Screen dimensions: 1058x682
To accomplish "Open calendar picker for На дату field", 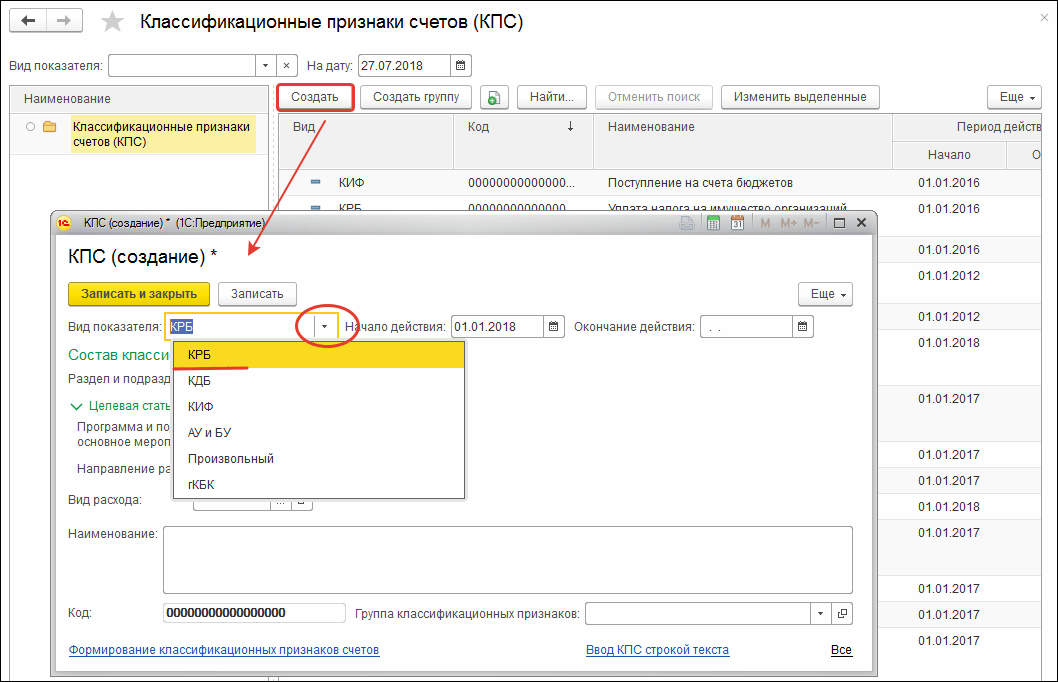I will click(461, 65).
